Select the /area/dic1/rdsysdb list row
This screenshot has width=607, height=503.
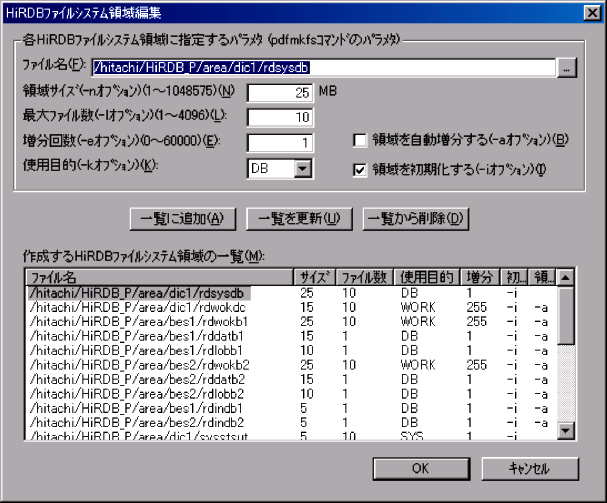tap(292, 293)
